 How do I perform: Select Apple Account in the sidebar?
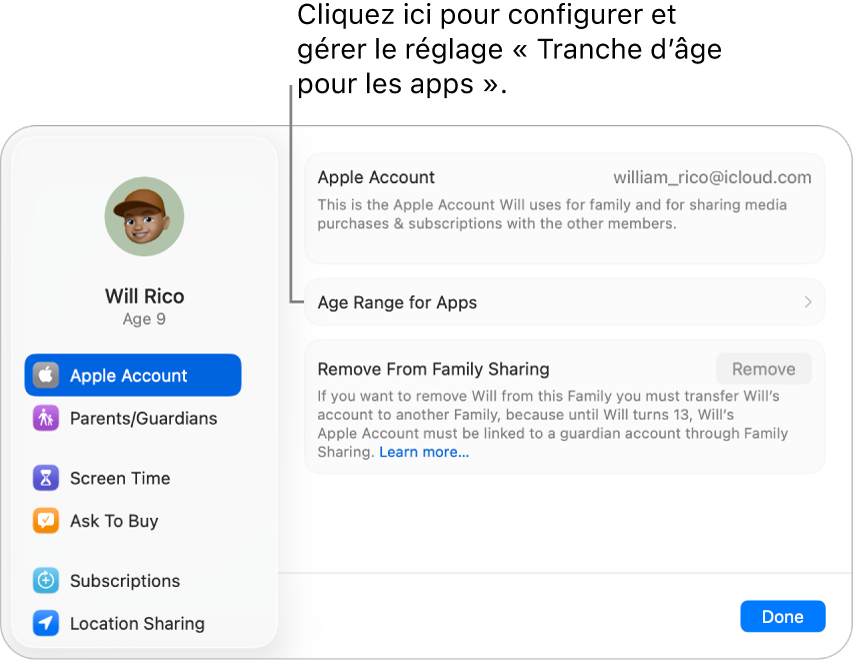128,375
